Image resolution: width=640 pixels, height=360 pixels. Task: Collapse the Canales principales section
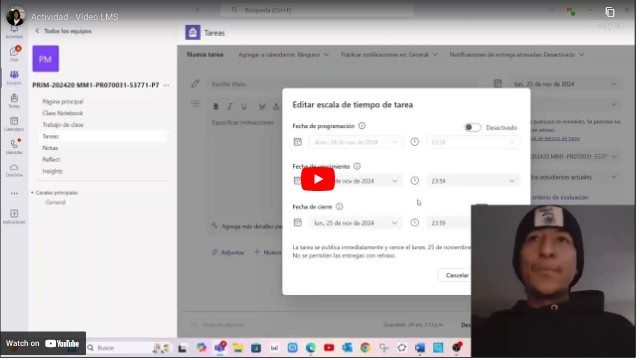coord(54,193)
